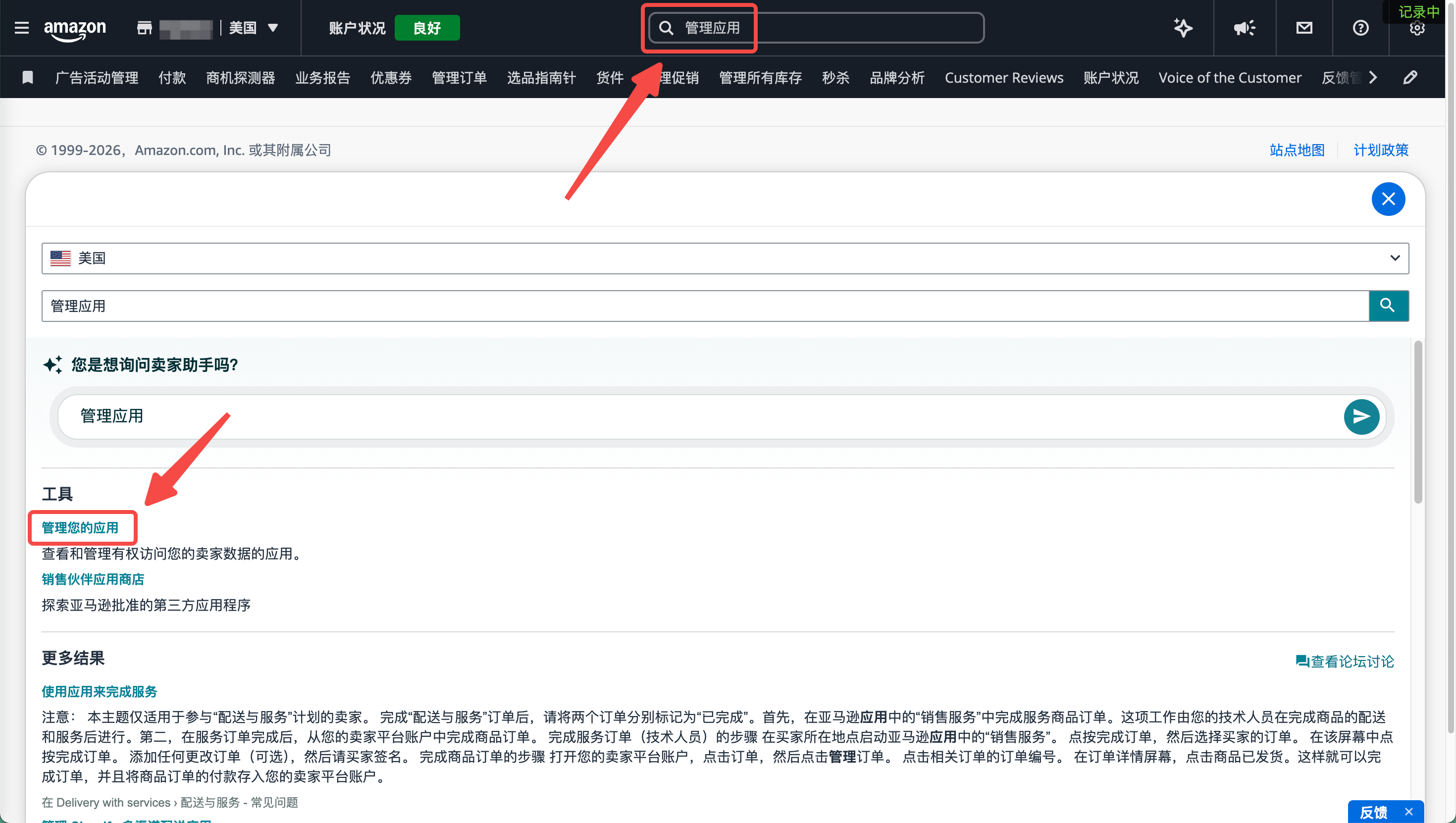Expand the 美国 country dropdown in panel
Image resolution: width=1456 pixels, height=823 pixels.
(x=725, y=258)
